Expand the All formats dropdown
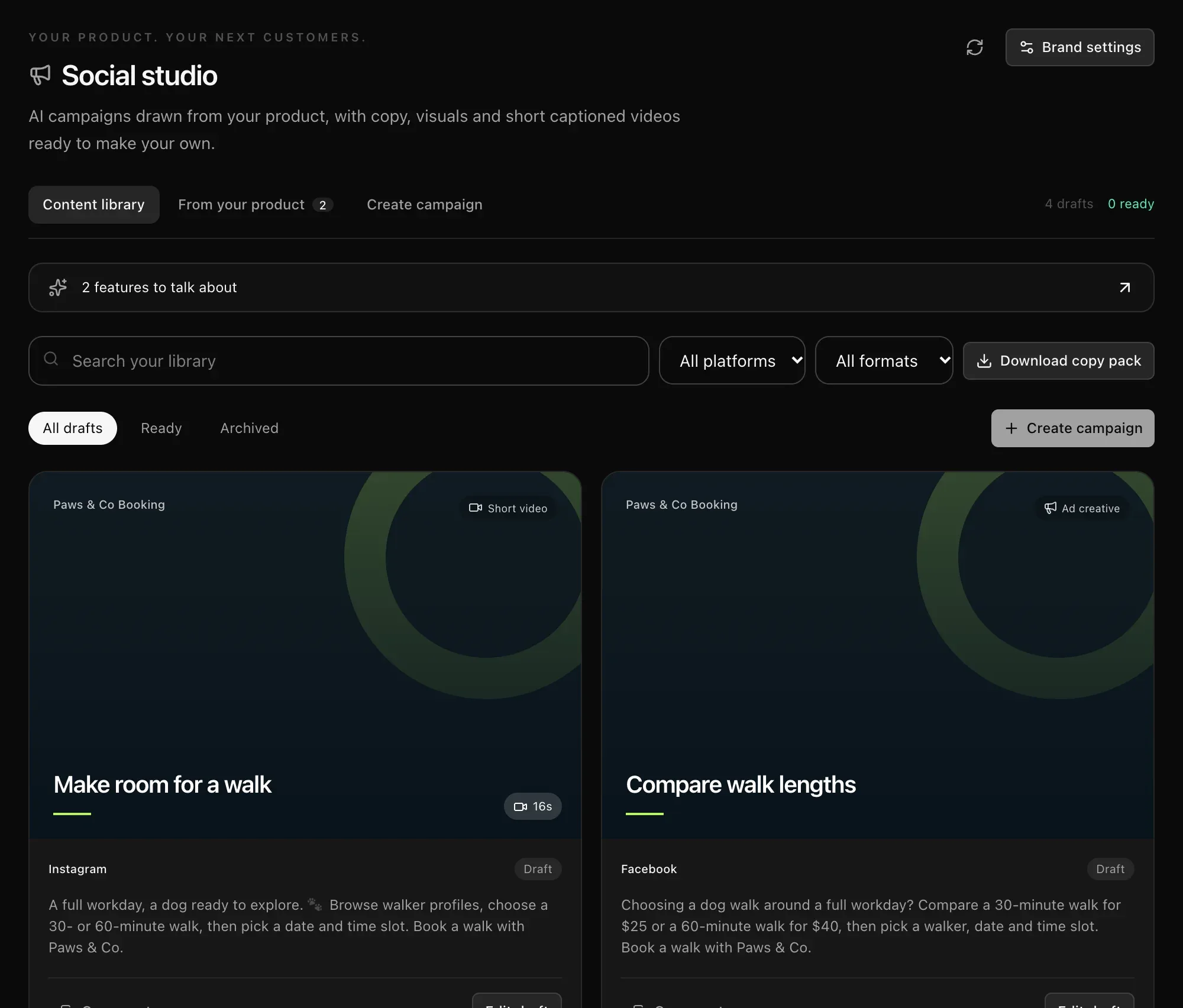 coord(884,360)
